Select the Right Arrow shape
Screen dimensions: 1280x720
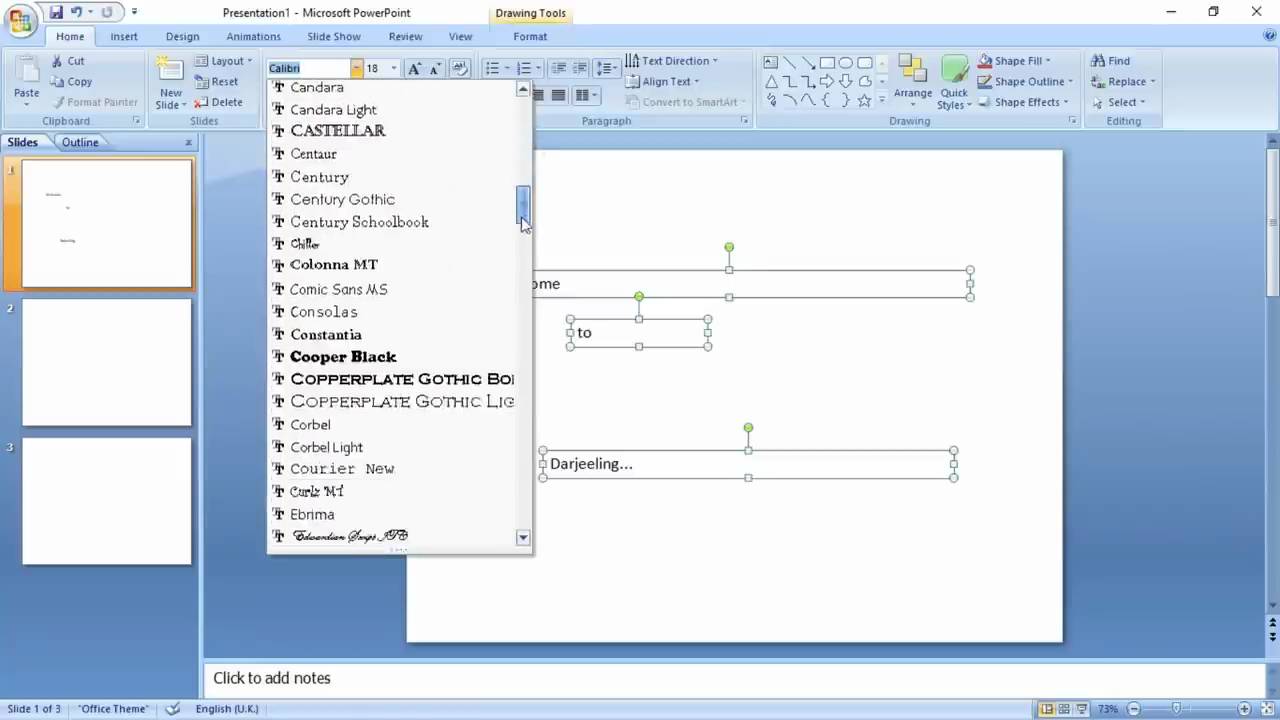click(827, 82)
